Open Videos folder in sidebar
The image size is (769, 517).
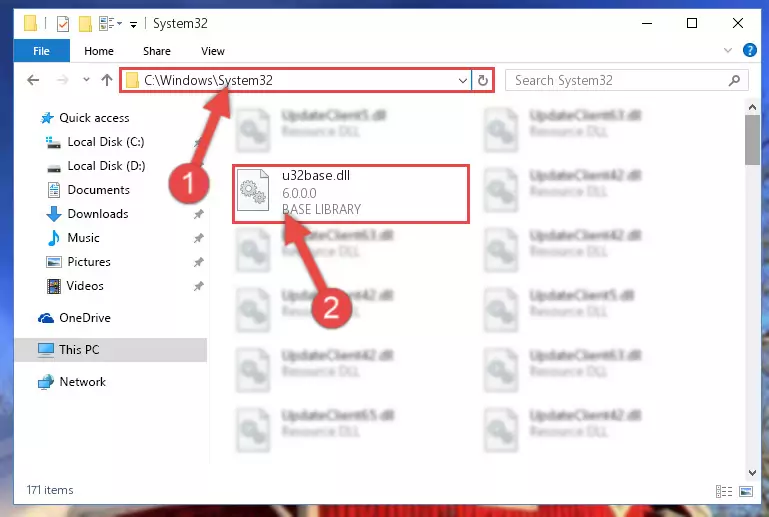(85, 286)
